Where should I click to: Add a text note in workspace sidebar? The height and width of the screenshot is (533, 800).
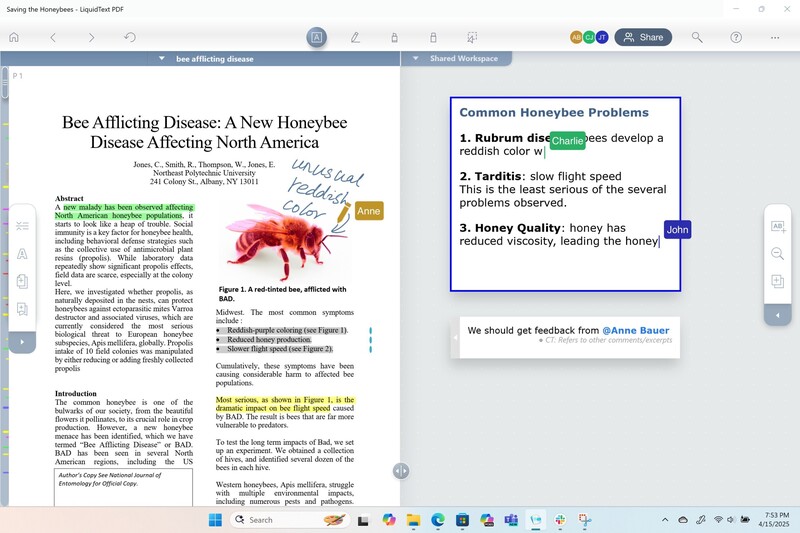pos(777,227)
